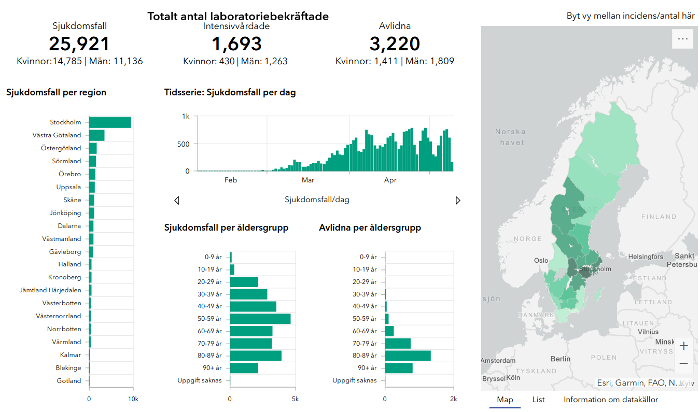Select the Halland region label
700x412 pixels.
coord(70,264)
